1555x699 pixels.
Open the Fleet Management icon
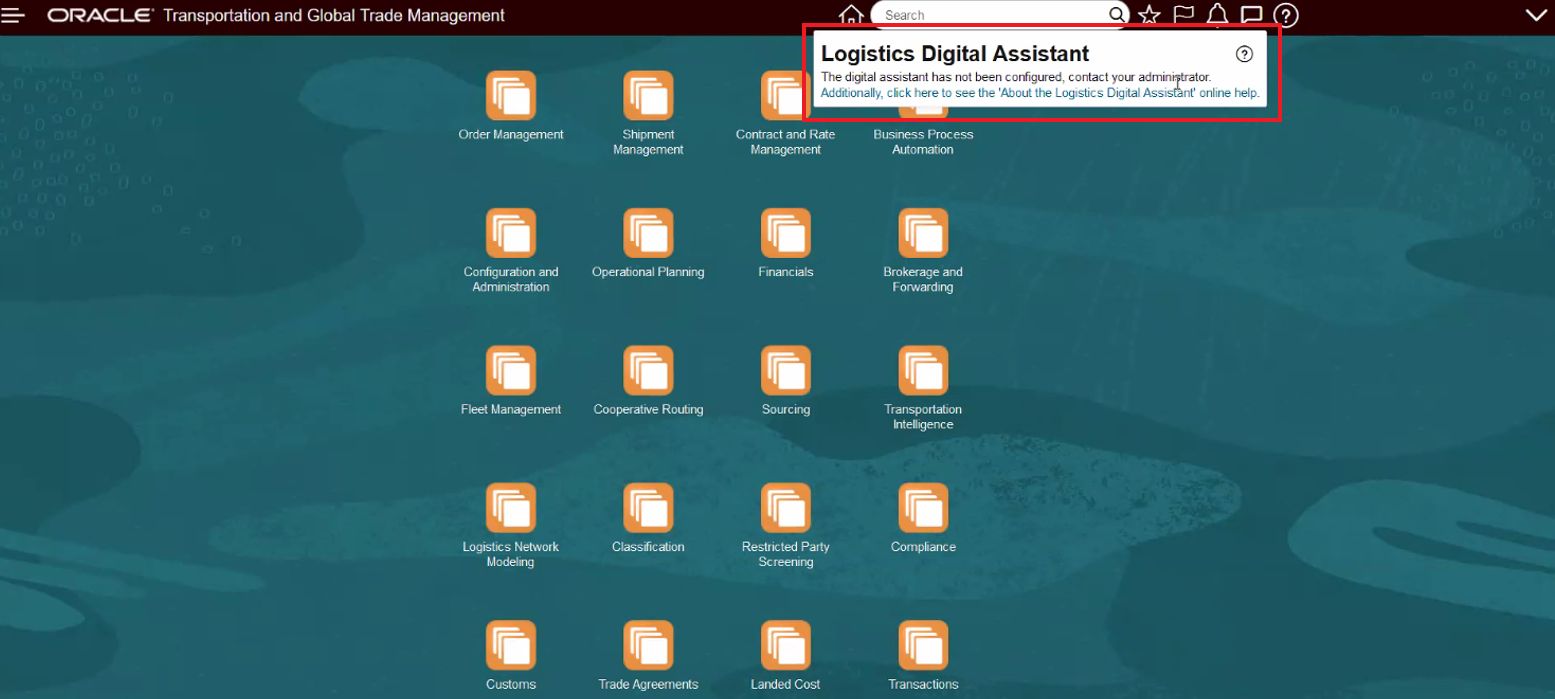pos(511,370)
